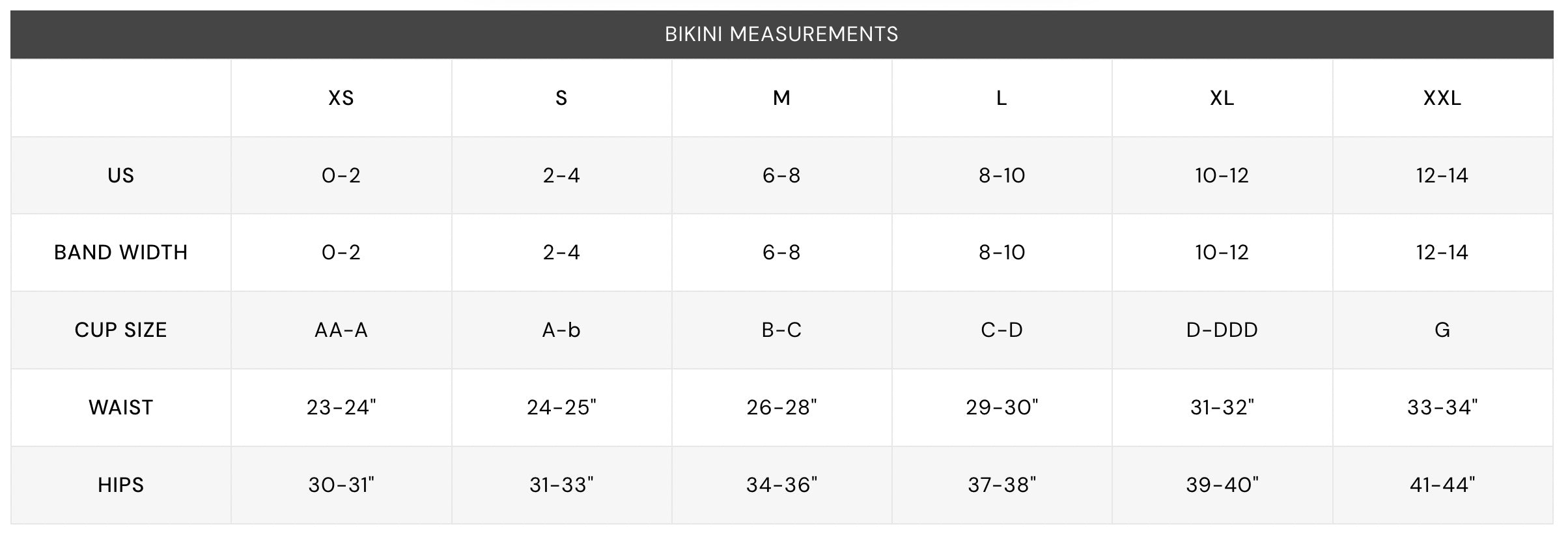
Task: Click the BIKINI MEASUREMENTS header bar
Action: pos(781,34)
